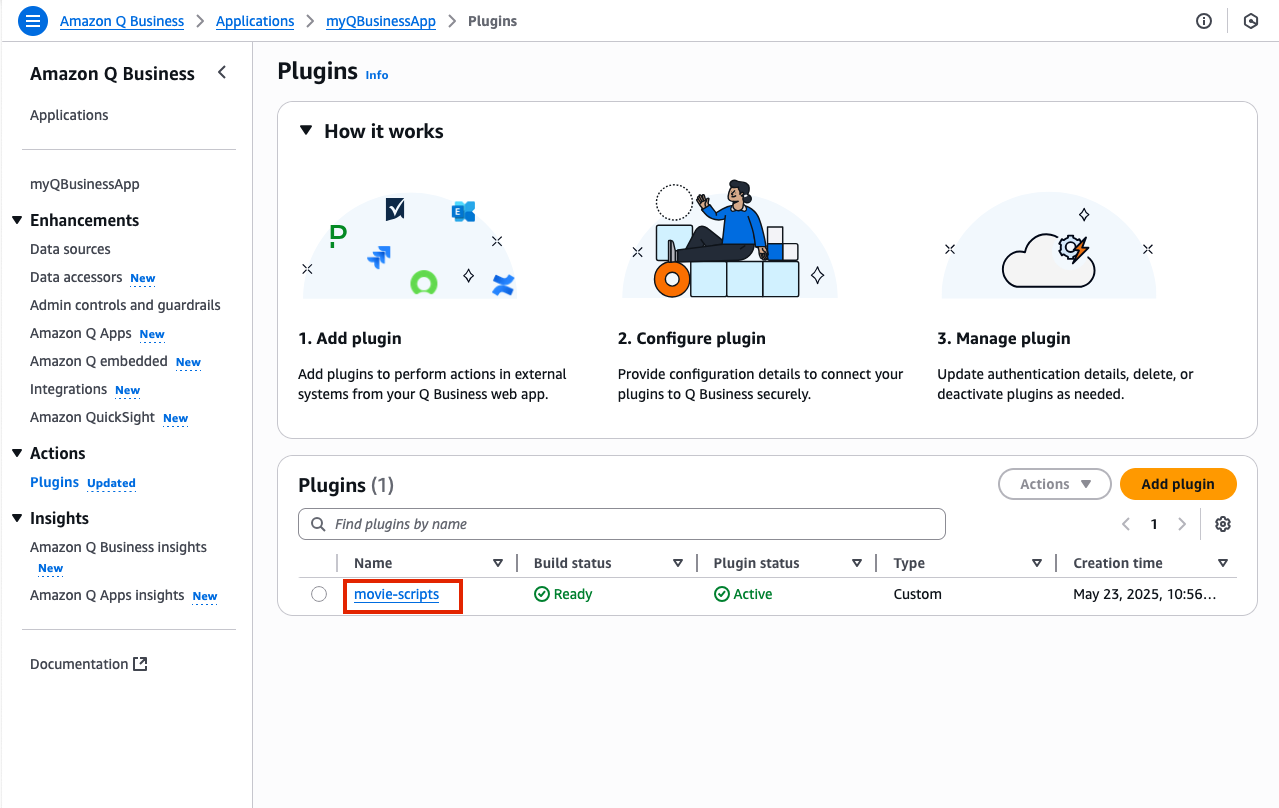The height and width of the screenshot is (808, 1279).
Task: Open Data sources in sidebar
Action: tap(70, 249)
